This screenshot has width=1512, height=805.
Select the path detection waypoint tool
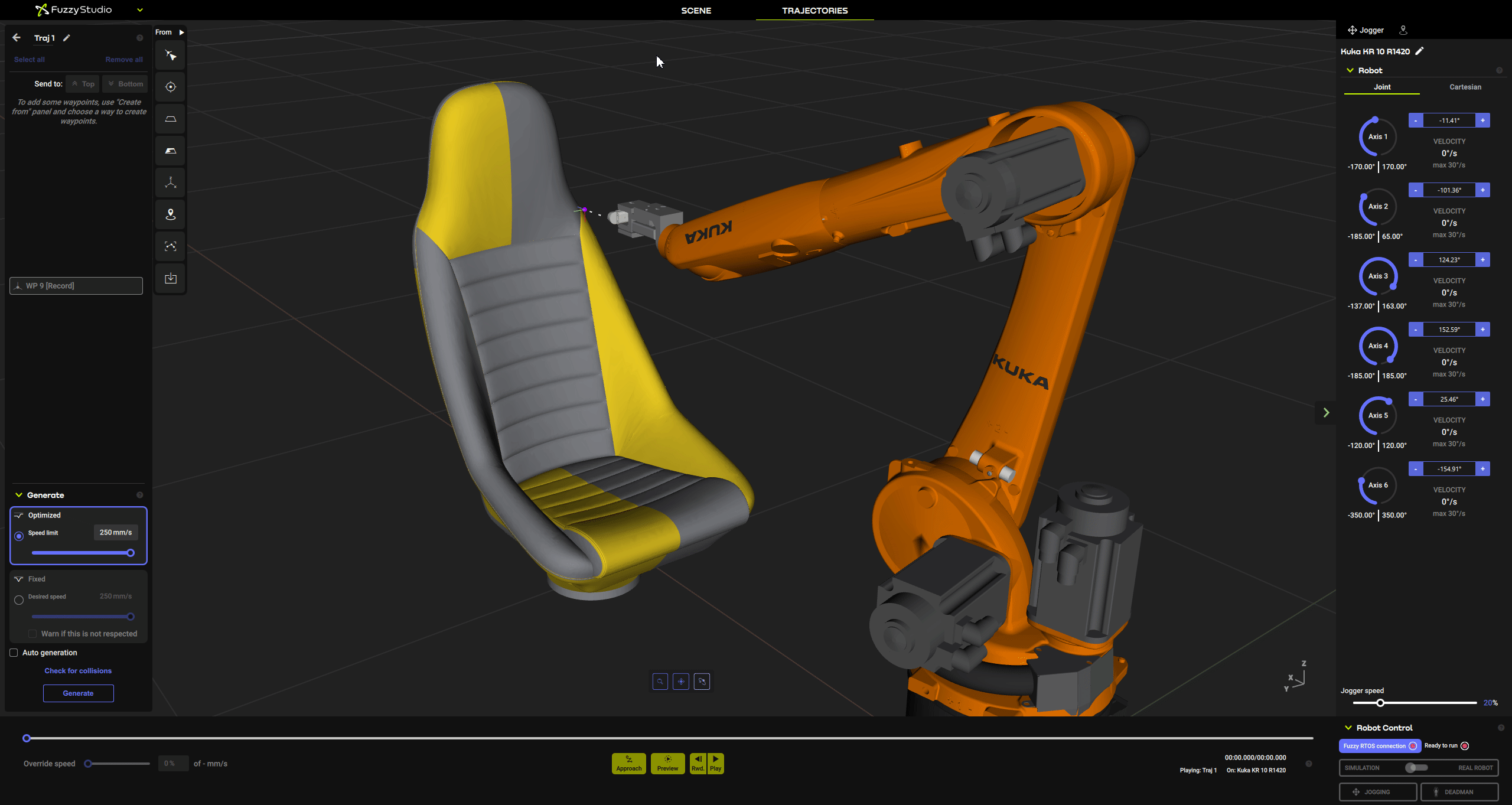click(171, 246)
